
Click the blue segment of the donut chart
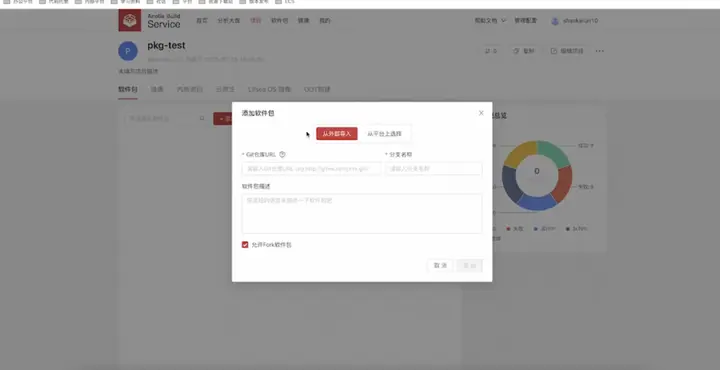(537, 203)
